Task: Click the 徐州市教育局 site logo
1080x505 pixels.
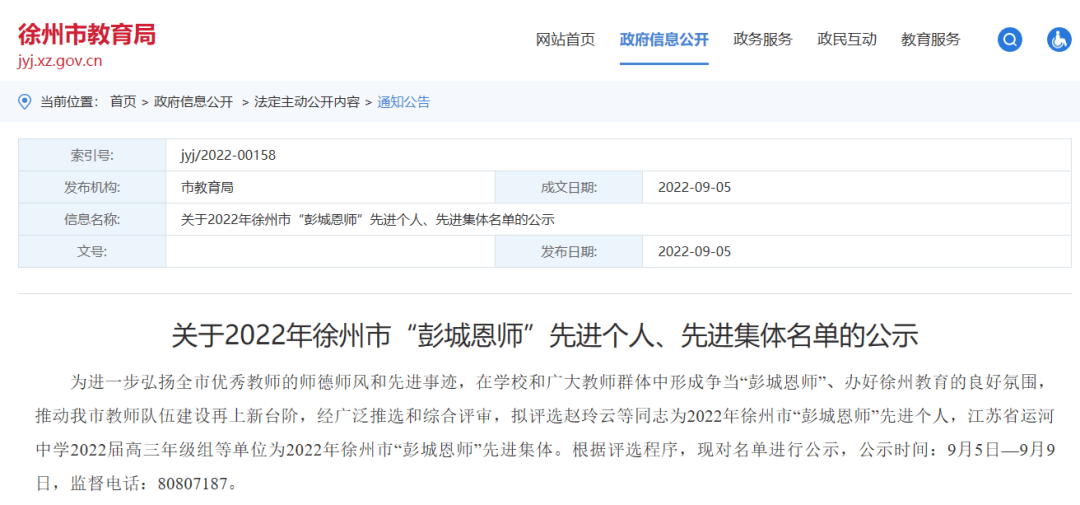Action: [x=87, y=34]
